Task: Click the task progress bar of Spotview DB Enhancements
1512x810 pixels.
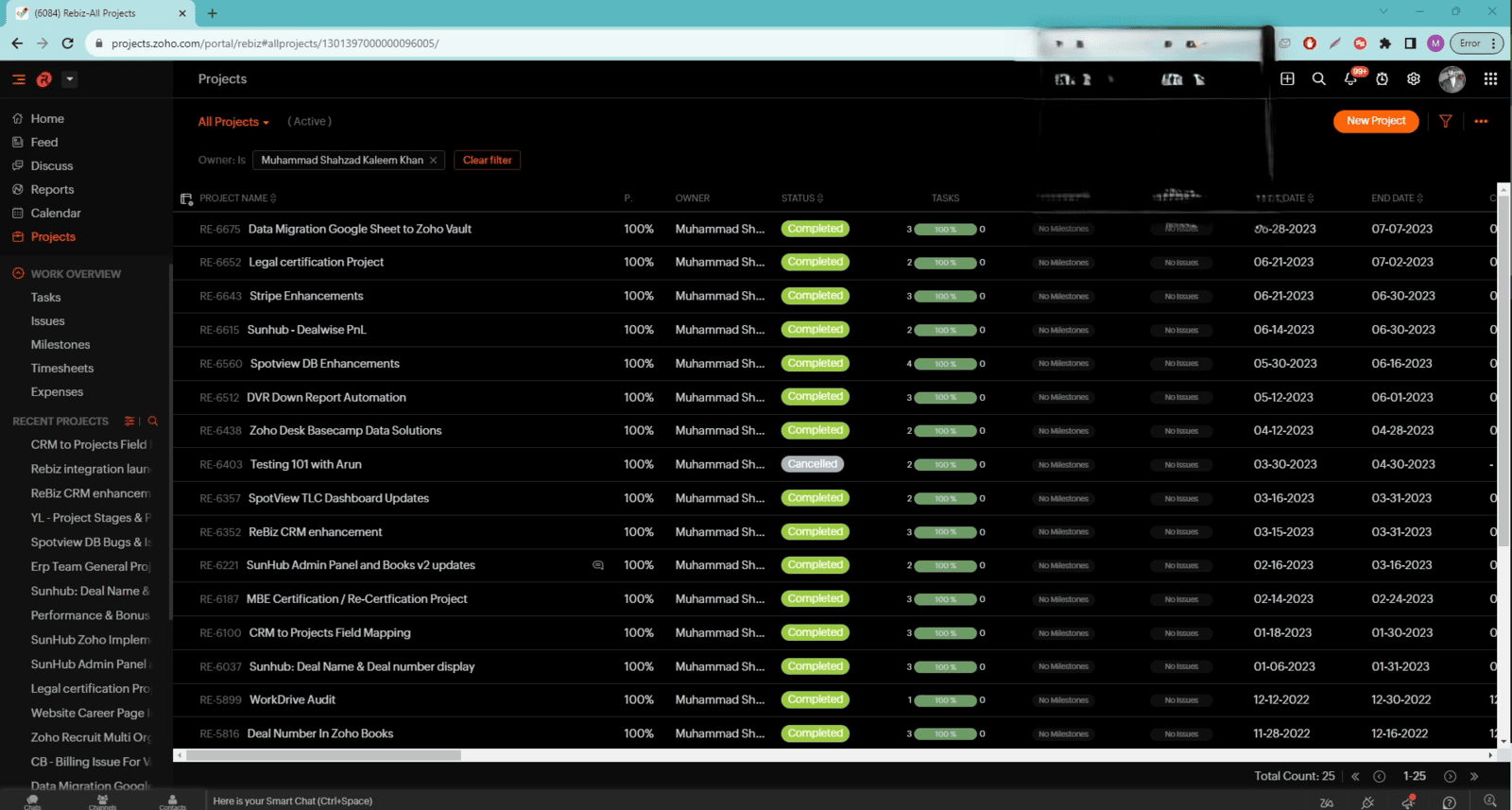Action: click(x=945, y=364)
